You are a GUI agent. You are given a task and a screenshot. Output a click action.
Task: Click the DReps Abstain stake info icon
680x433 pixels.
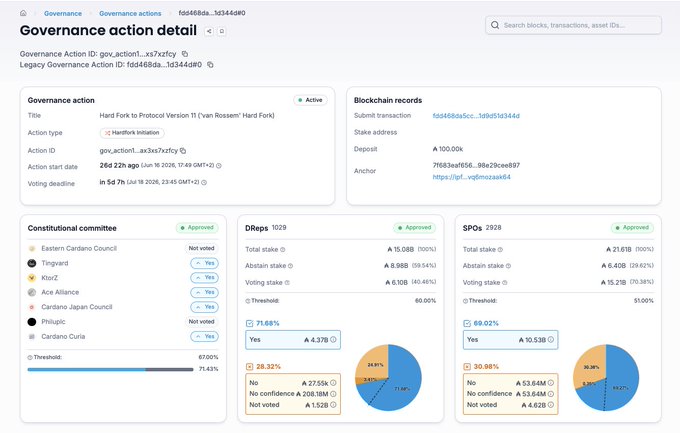(x=291, y=266)
